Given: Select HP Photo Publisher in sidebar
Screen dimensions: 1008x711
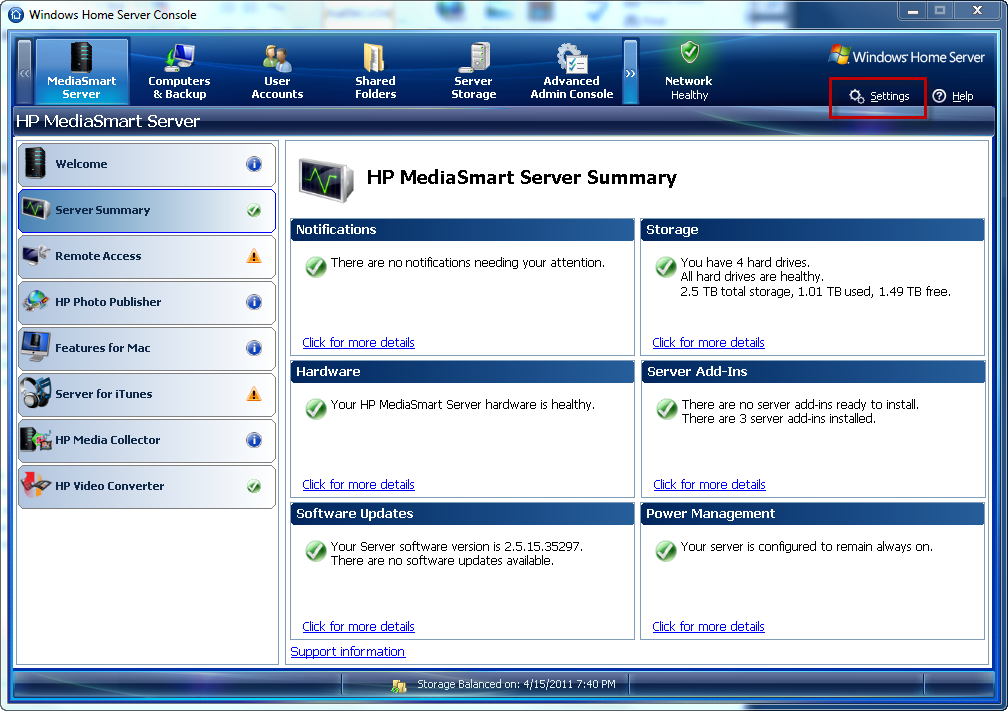Looking at the screenshot, I should pyautogui.click(x=147, y=302).
